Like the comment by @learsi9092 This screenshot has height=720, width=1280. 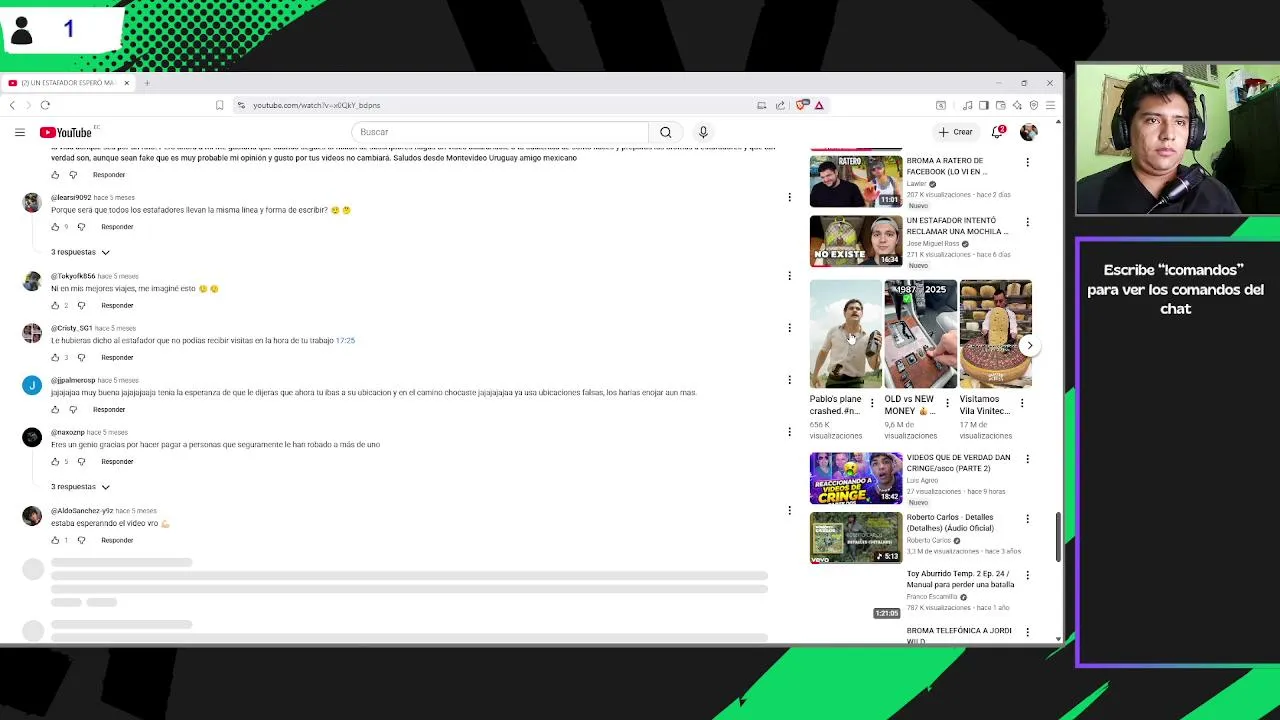coord(55,227)
